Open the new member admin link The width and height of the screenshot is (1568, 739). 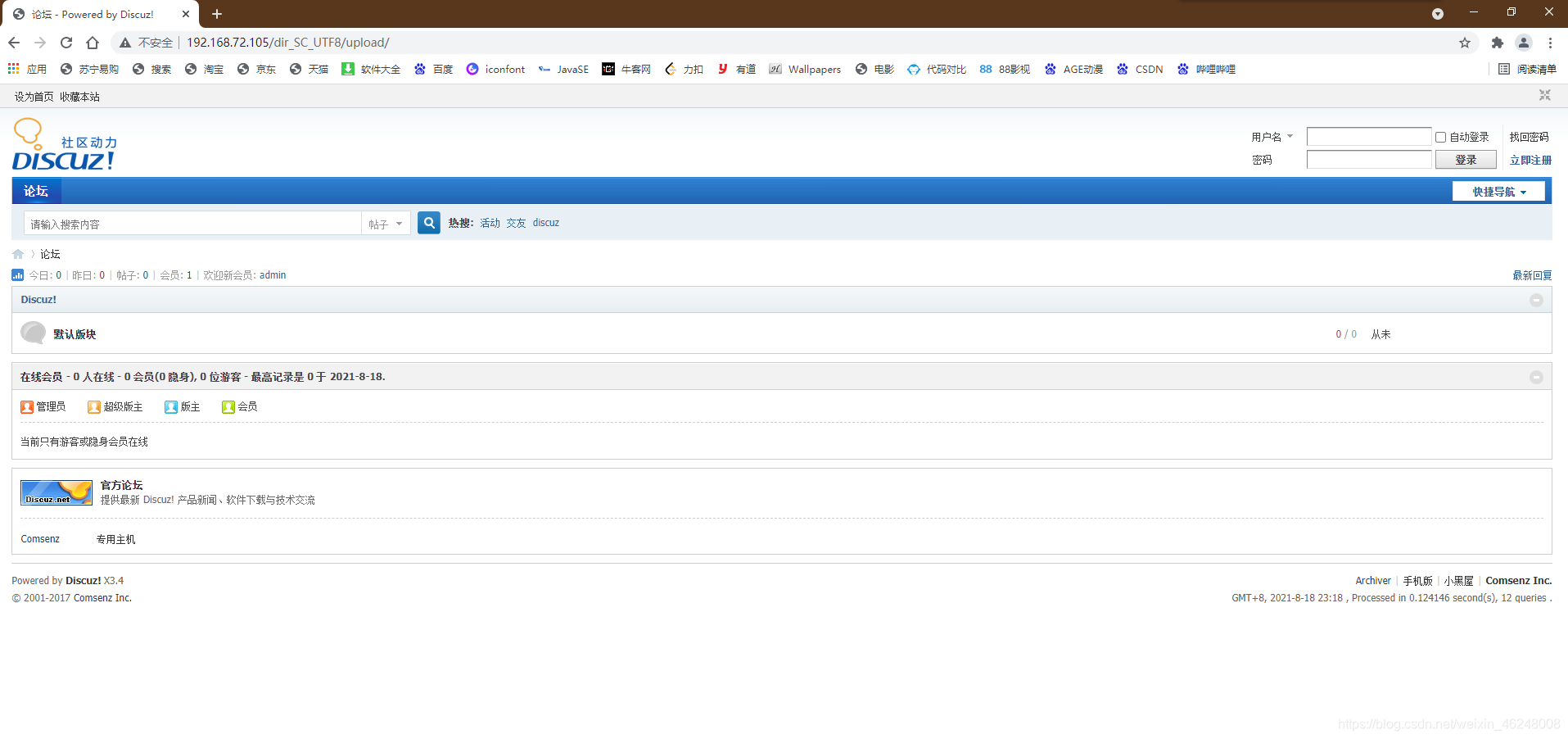[273, 275]
